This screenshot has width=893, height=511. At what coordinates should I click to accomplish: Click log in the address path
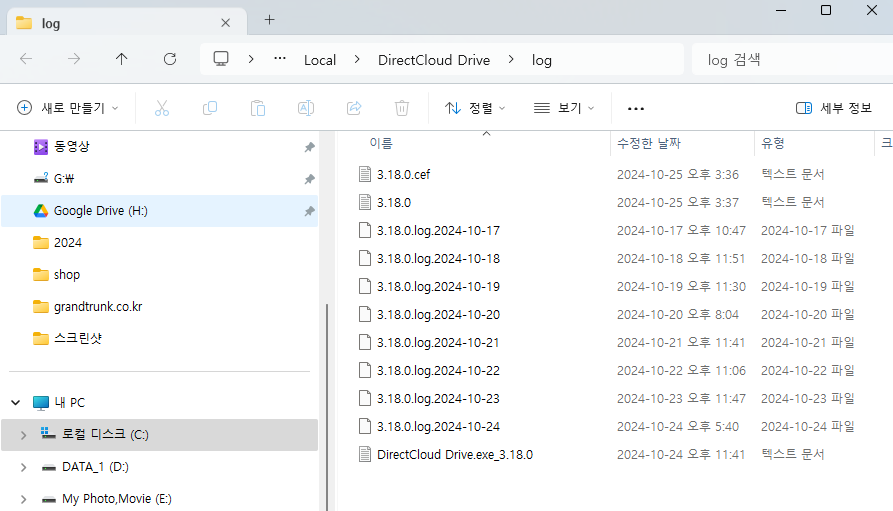[542, 60]
